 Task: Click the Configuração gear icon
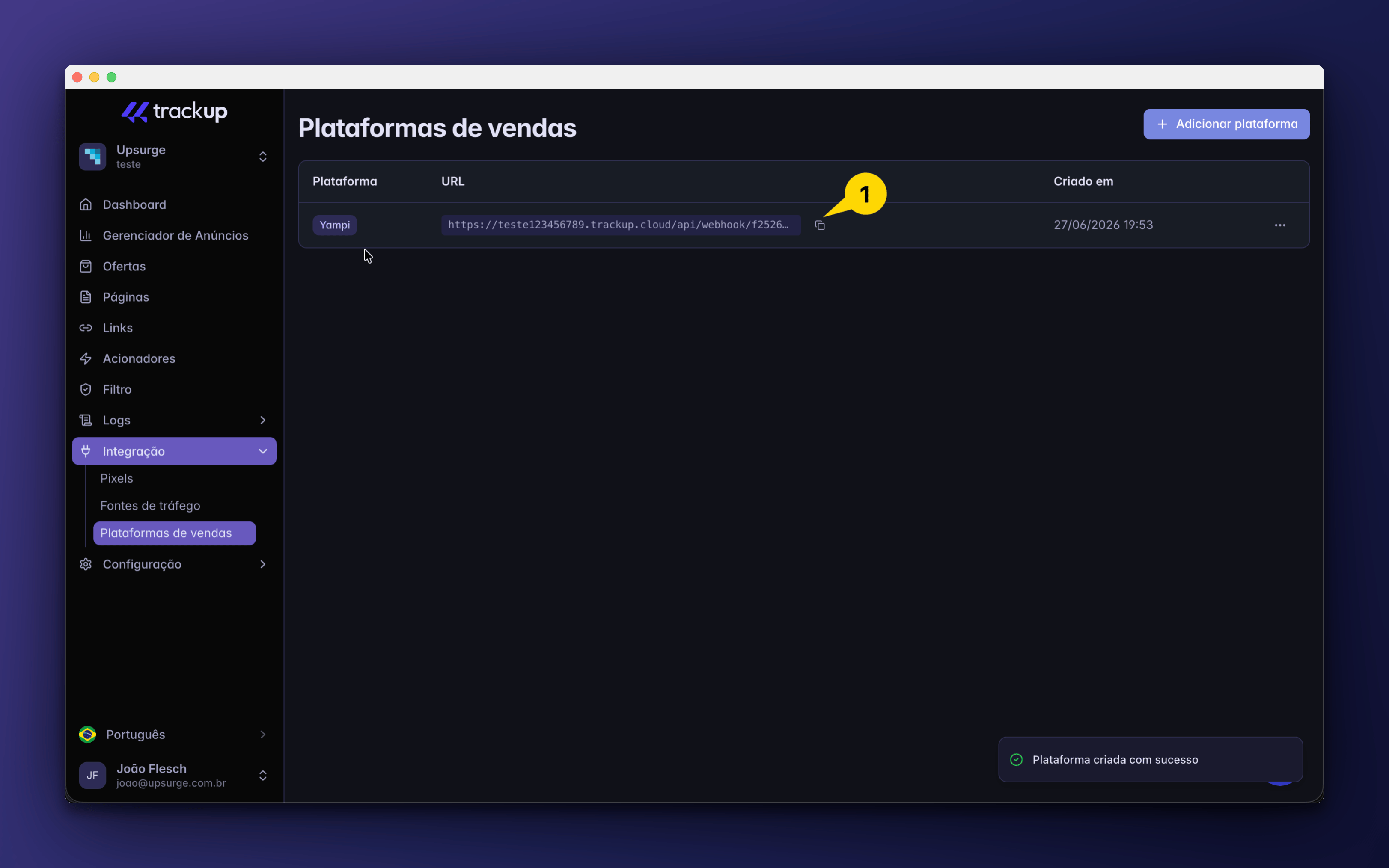pos(86,564)
